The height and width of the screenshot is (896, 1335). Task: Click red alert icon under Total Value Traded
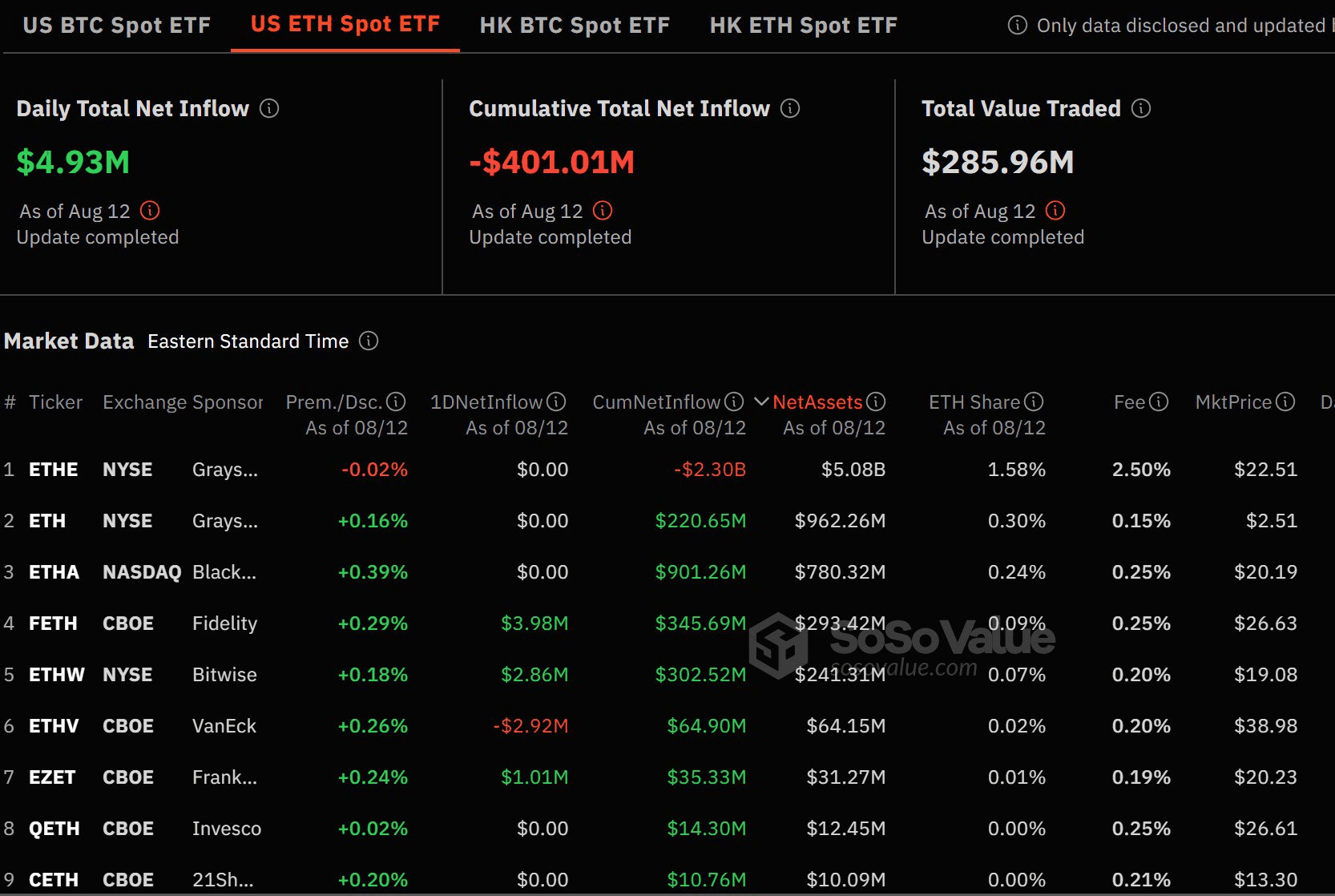1056,211
